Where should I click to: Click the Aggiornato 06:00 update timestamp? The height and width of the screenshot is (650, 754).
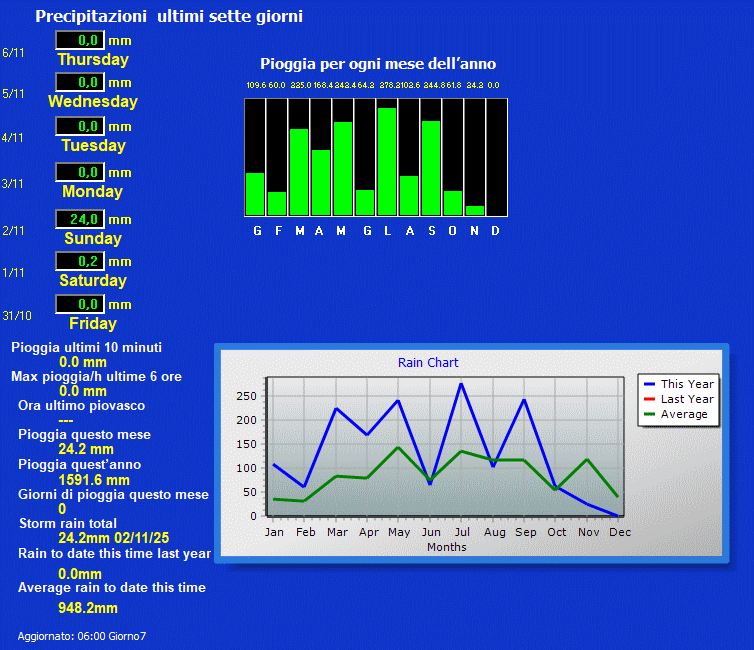[x=82, y=636]
